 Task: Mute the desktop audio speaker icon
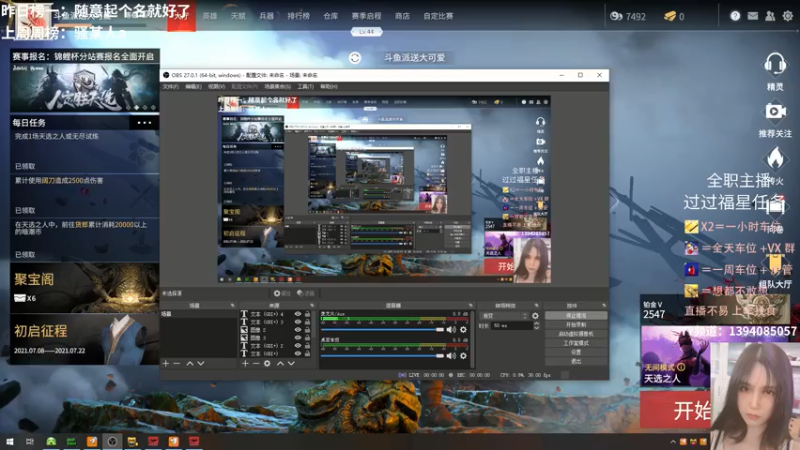click(x=451, y=356)
